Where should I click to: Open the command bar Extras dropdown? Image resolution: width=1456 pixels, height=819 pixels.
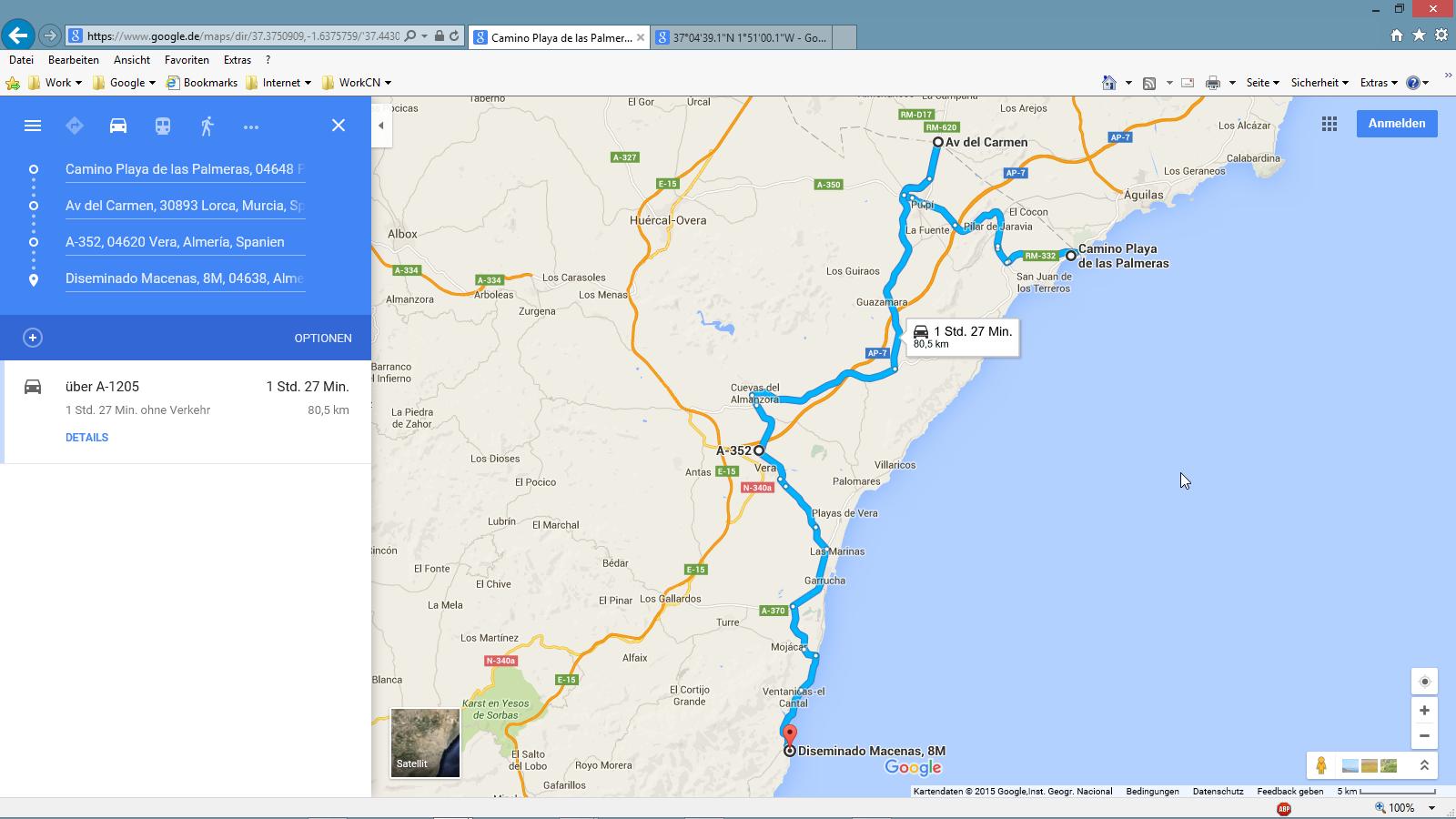pyautogui.click(x=1379, y=83)
